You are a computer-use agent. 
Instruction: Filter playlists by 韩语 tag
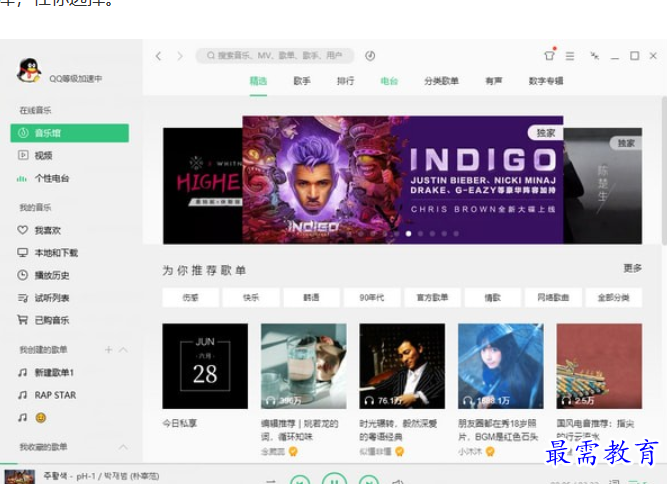[x=311, y=297]
